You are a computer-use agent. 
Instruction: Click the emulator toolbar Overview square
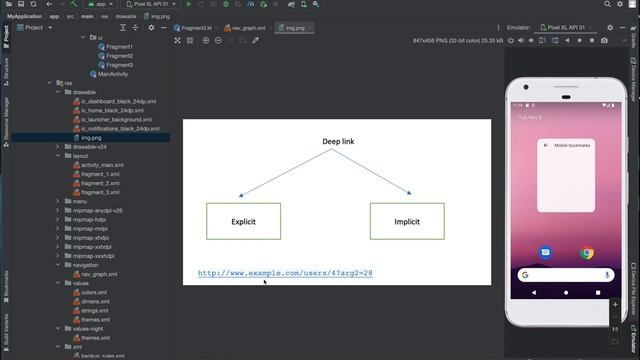coord(592,40)
